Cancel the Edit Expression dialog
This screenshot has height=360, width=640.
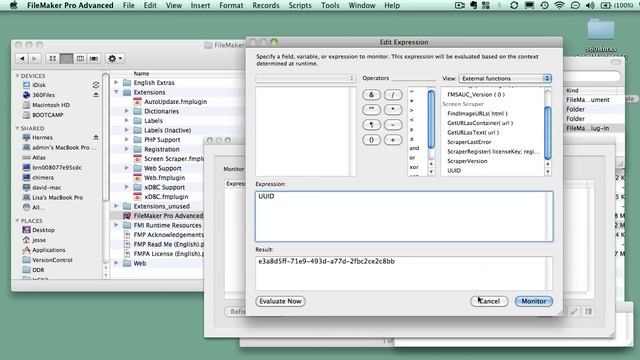[489, 301]
